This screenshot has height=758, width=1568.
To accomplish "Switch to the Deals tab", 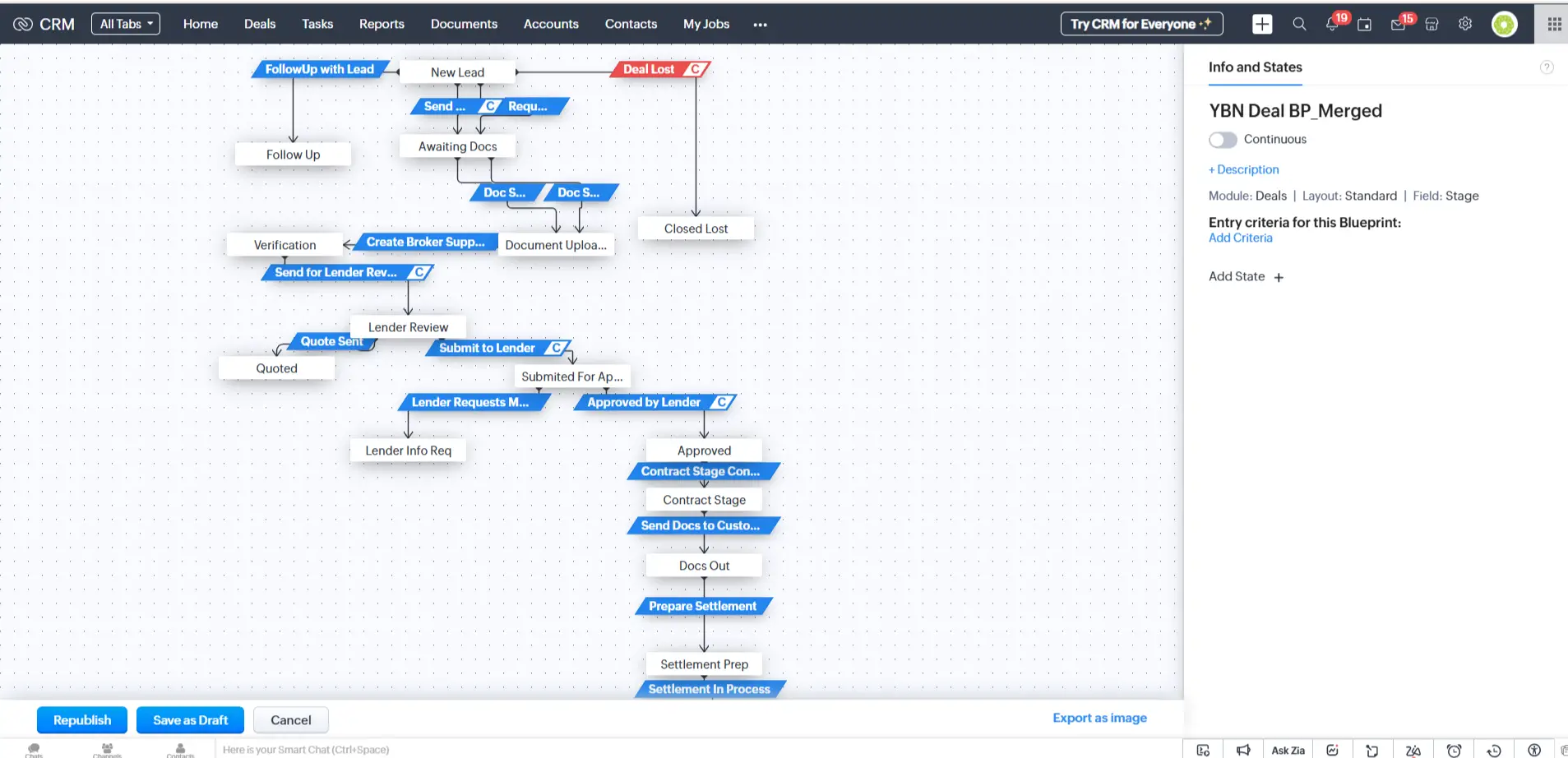I will point(260,24).
